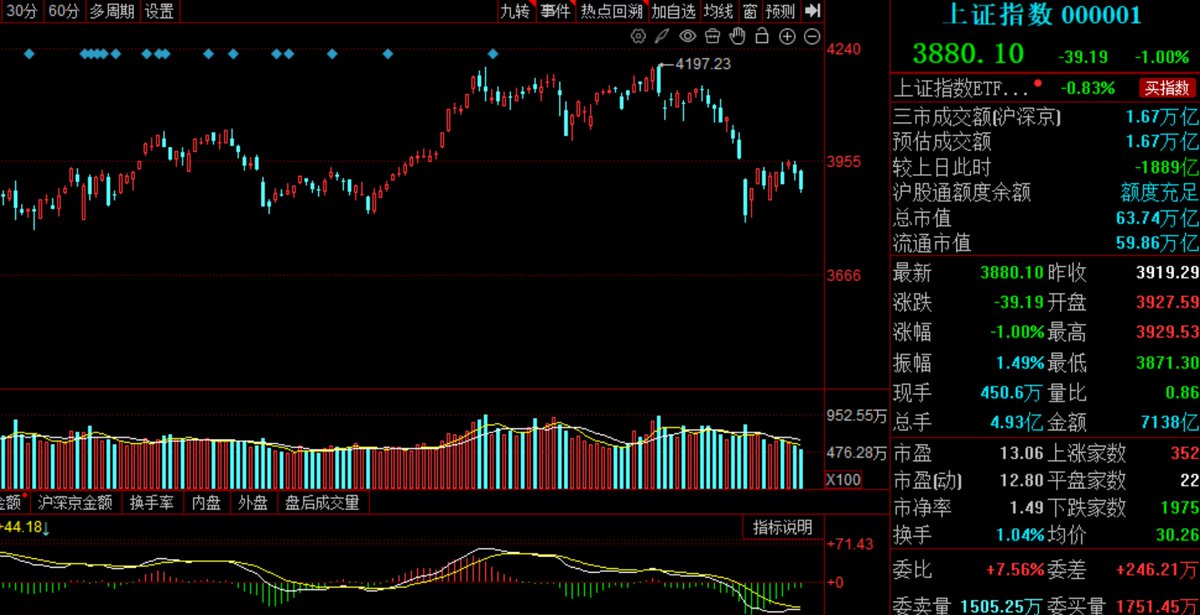The height and width of the screenshot is (615, 1200).
Task: Select 盘后成交量 indicator tab
Action: coord(320,502)
